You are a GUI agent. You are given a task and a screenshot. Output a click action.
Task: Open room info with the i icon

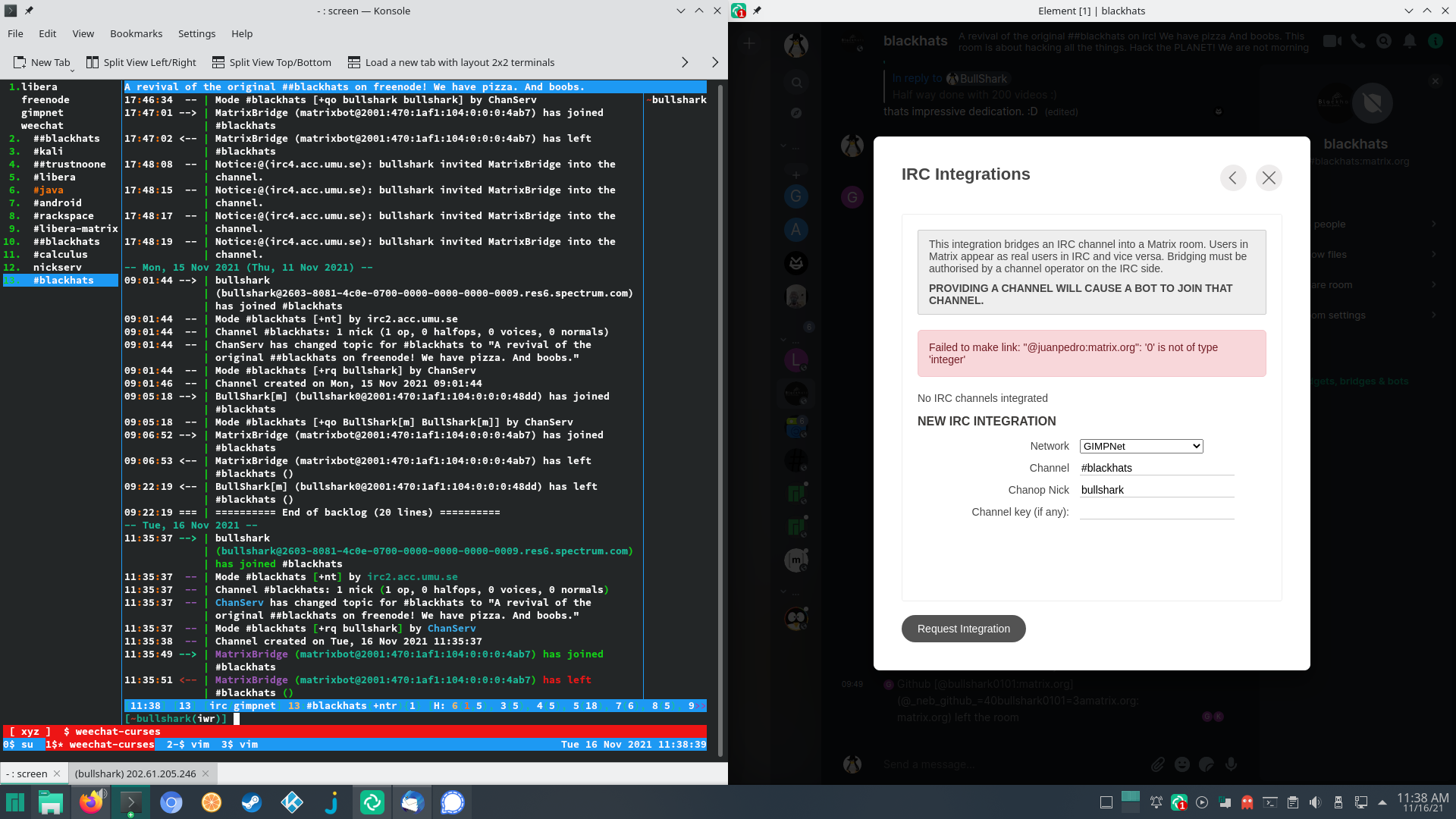pos(1436,41)
